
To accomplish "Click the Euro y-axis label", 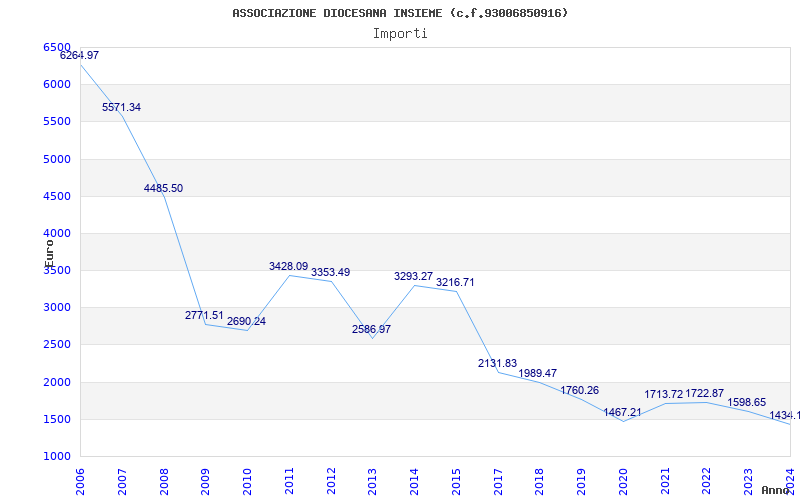I will [49, 253].
